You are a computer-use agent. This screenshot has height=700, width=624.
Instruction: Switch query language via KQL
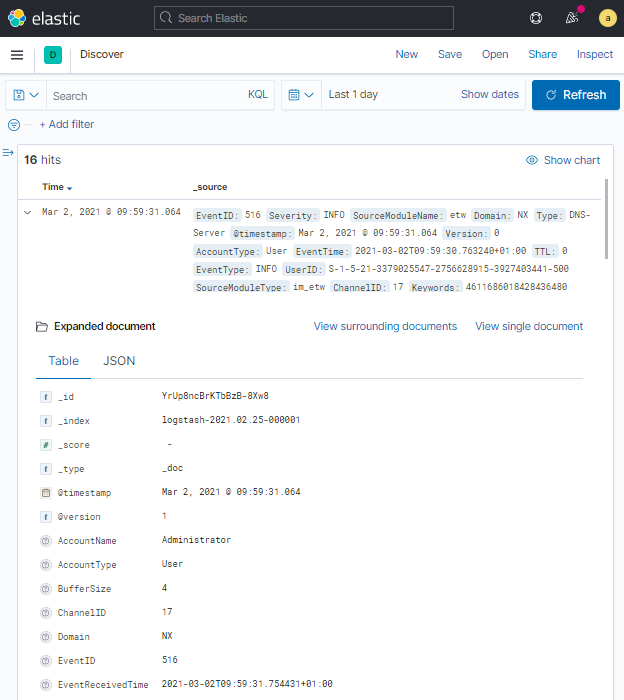click(x=258, y=95)
